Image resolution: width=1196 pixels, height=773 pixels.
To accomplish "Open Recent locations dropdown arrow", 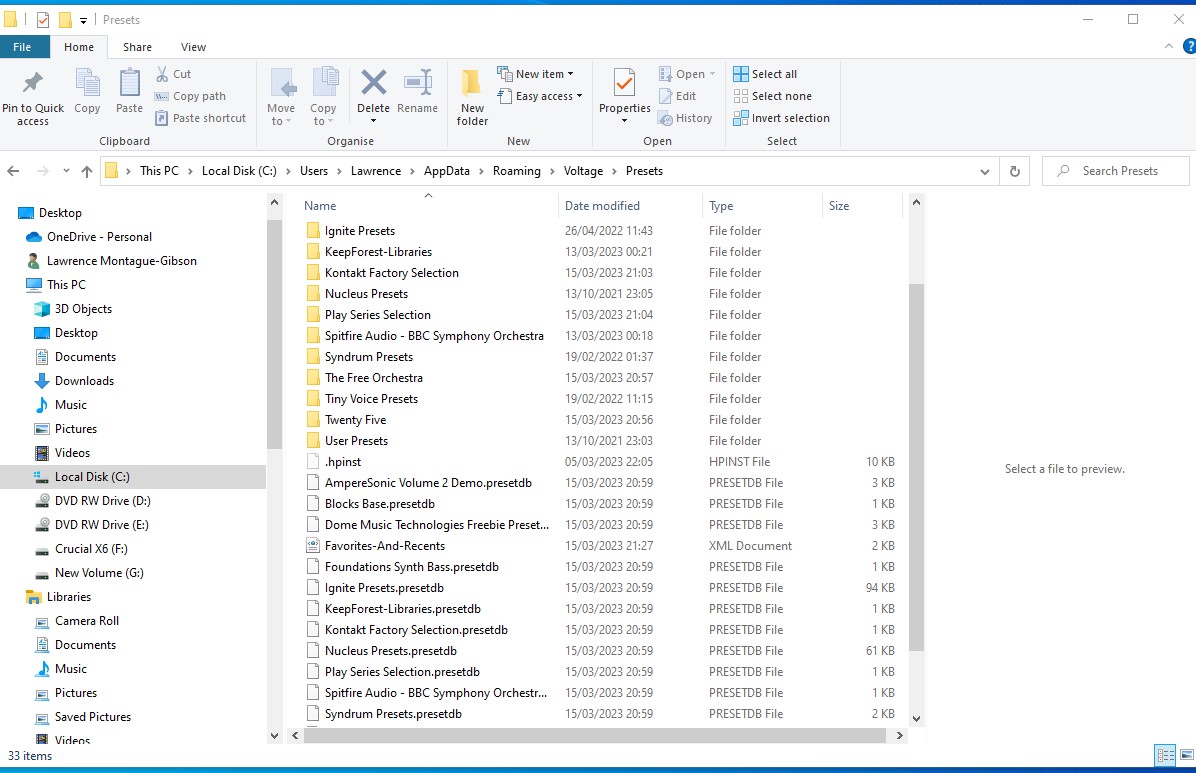I will coord(66,171).
